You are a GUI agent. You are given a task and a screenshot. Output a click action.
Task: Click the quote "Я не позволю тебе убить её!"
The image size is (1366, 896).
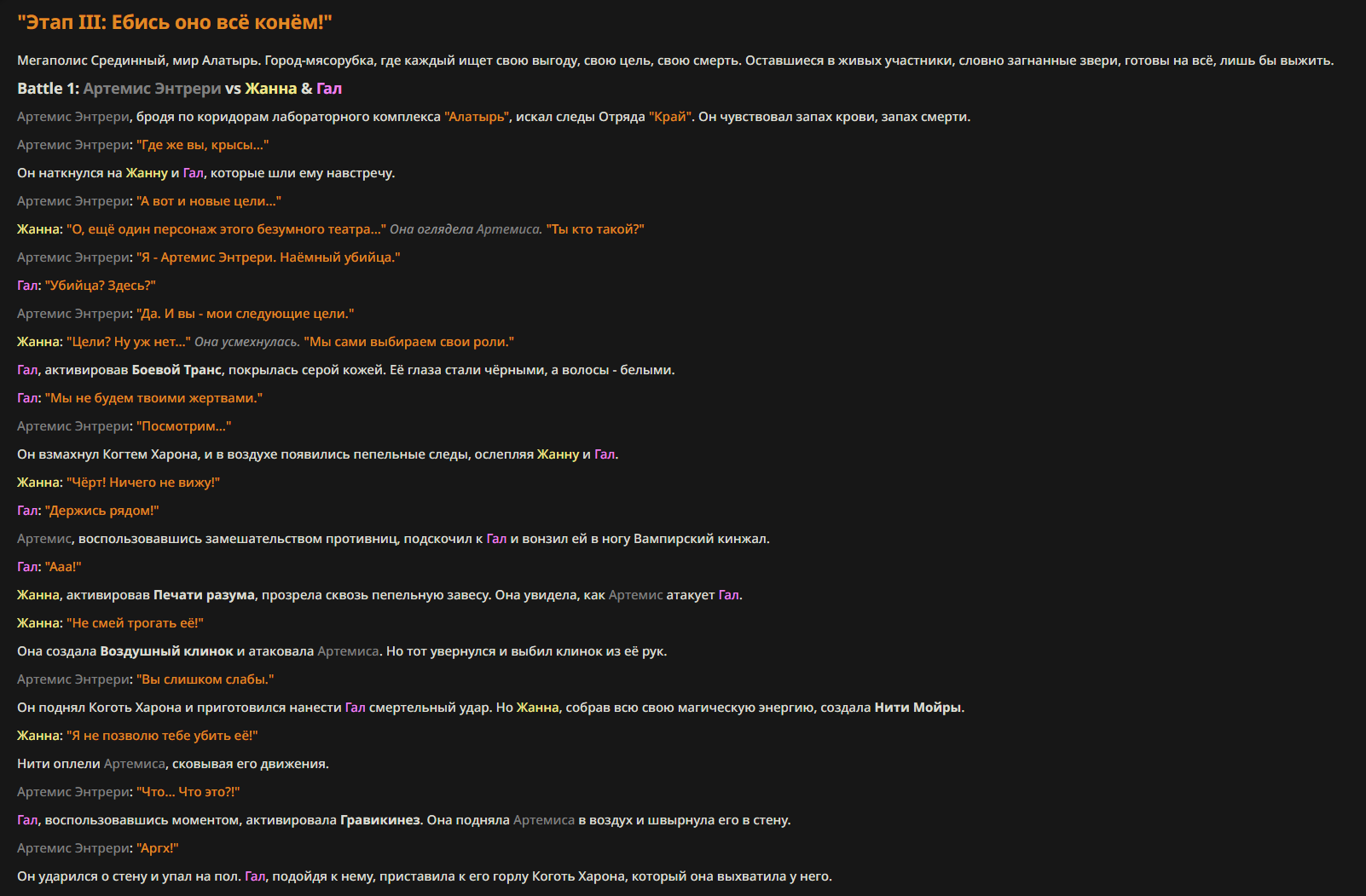[x=162, y=736]
